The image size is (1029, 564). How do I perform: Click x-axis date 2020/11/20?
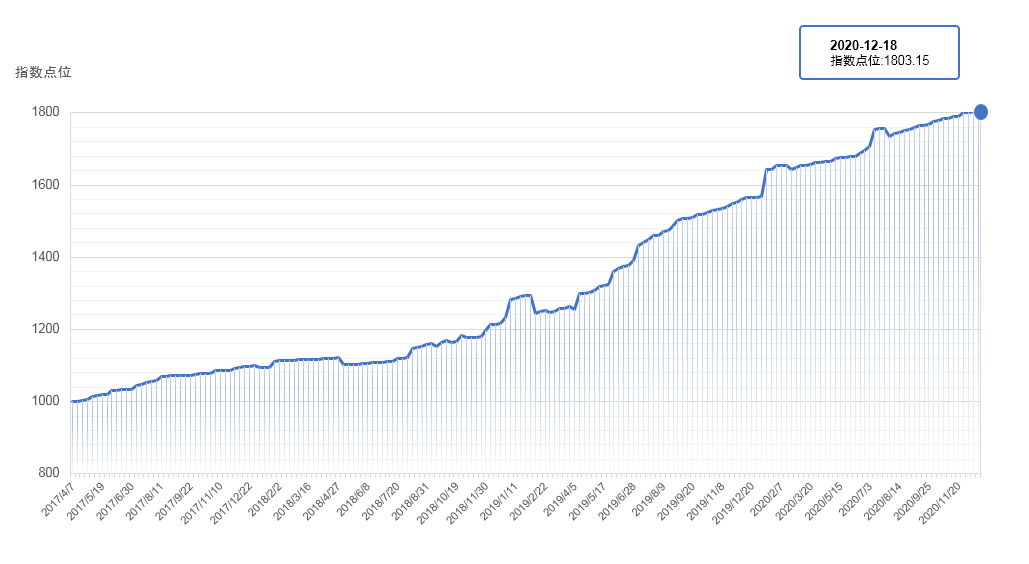[940, 504]
